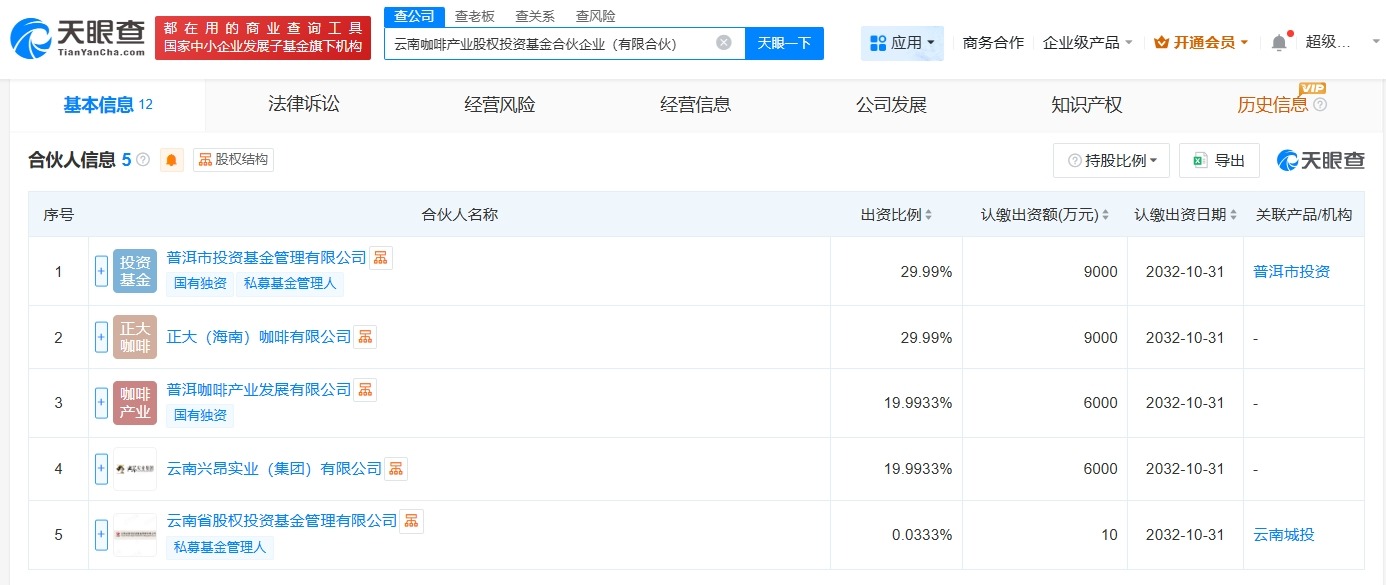1386x585 pixels.
Task: Open the 持股比例 dropdown
Action: pyautogui.click(x=1110, y=160)
